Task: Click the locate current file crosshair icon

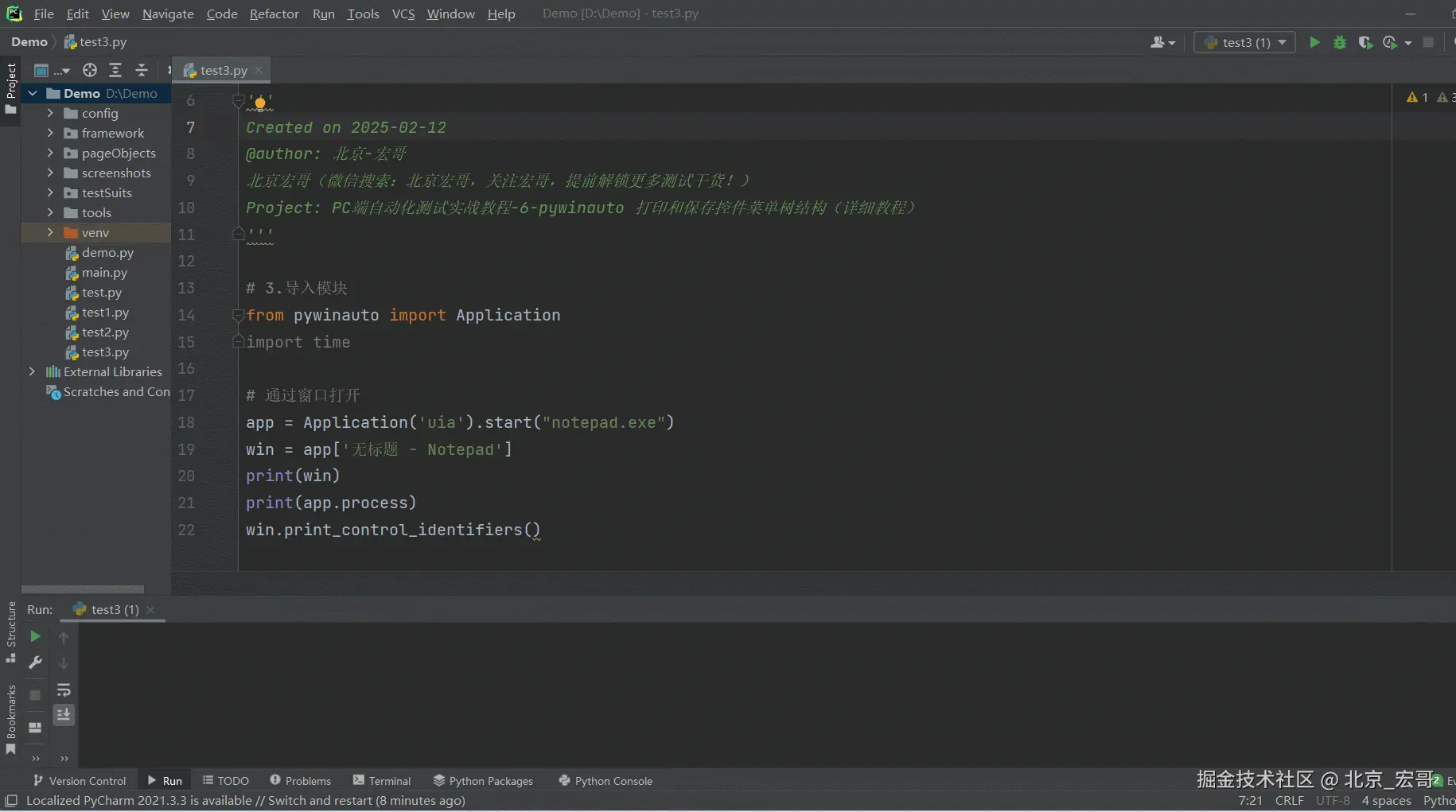Action: tap(90, 70)
